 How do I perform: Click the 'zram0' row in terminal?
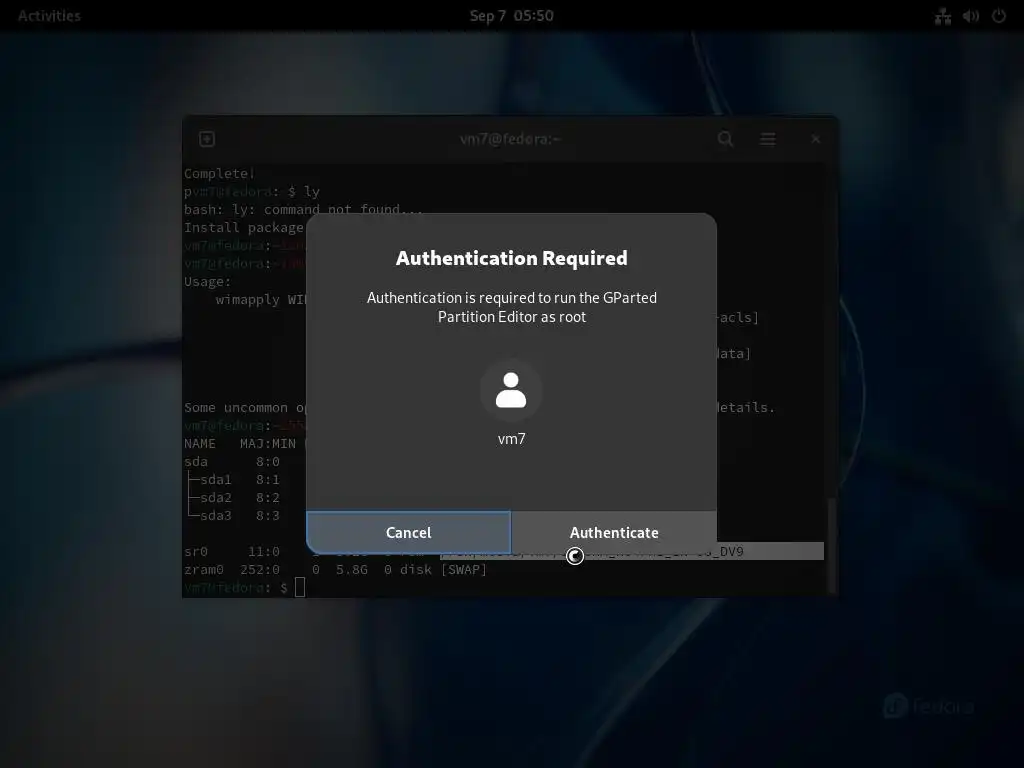pos(336,569)
